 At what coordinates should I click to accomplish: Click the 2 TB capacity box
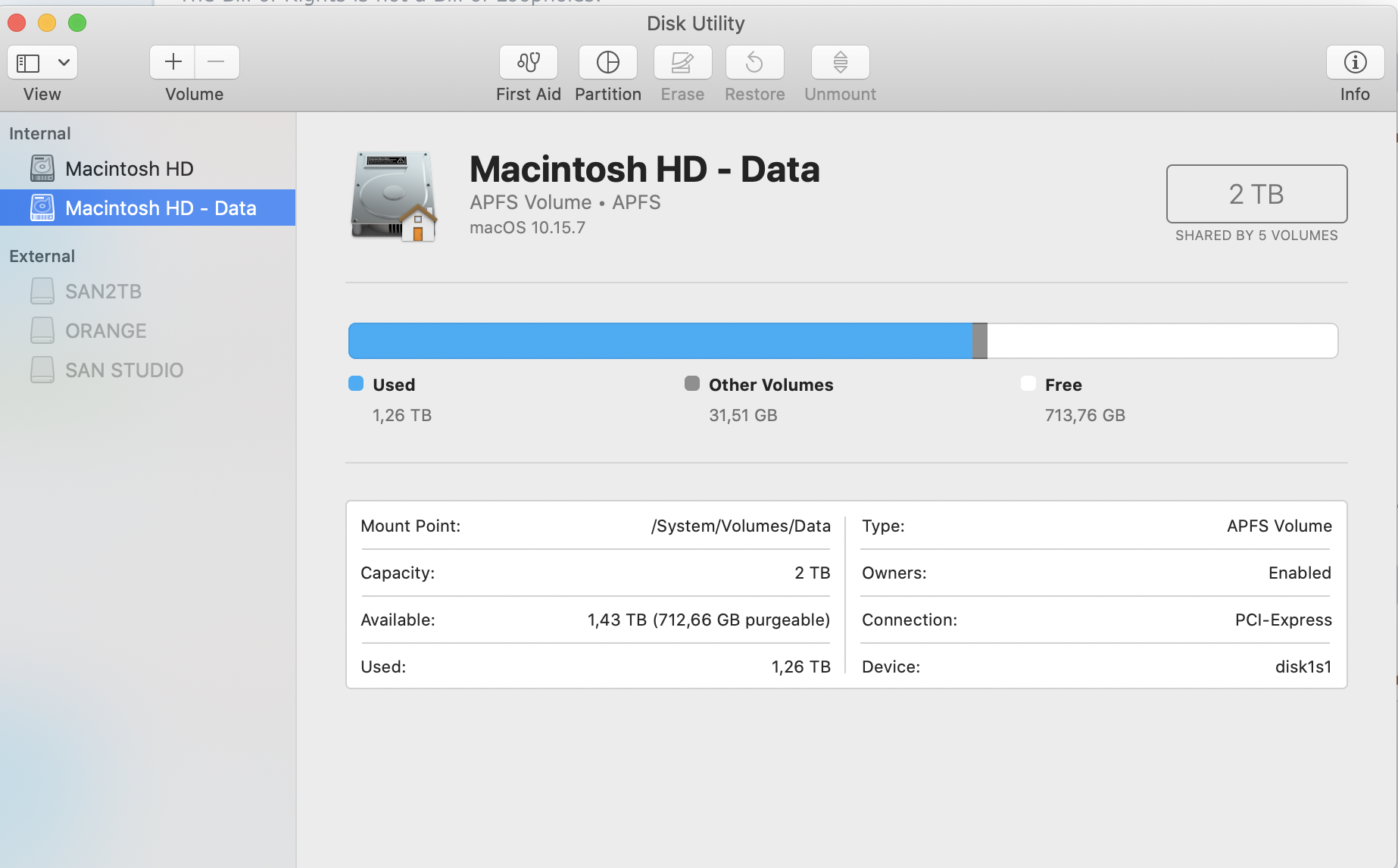tap(1256, 194)
